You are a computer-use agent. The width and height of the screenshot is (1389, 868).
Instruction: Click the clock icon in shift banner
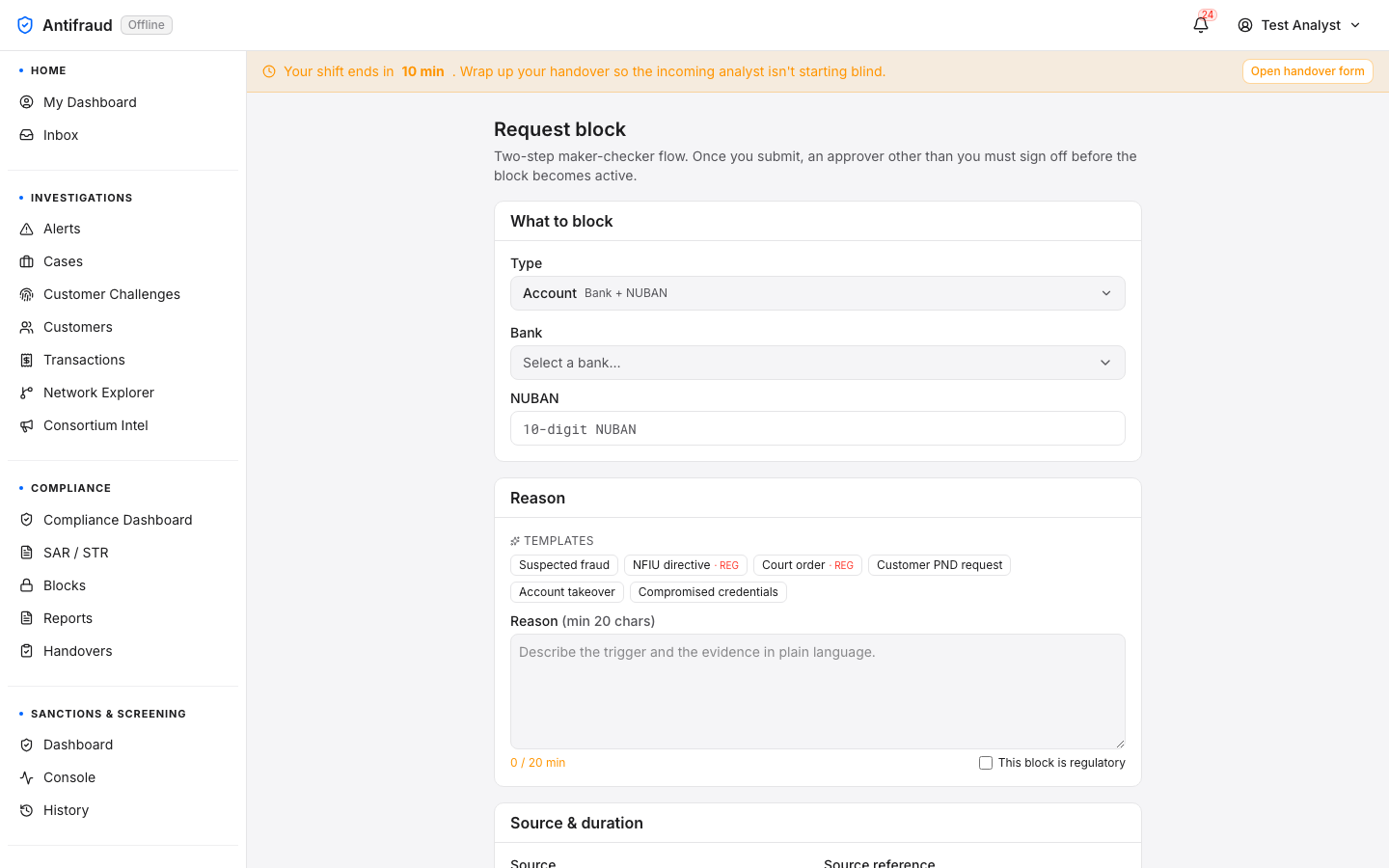point(269,71)
